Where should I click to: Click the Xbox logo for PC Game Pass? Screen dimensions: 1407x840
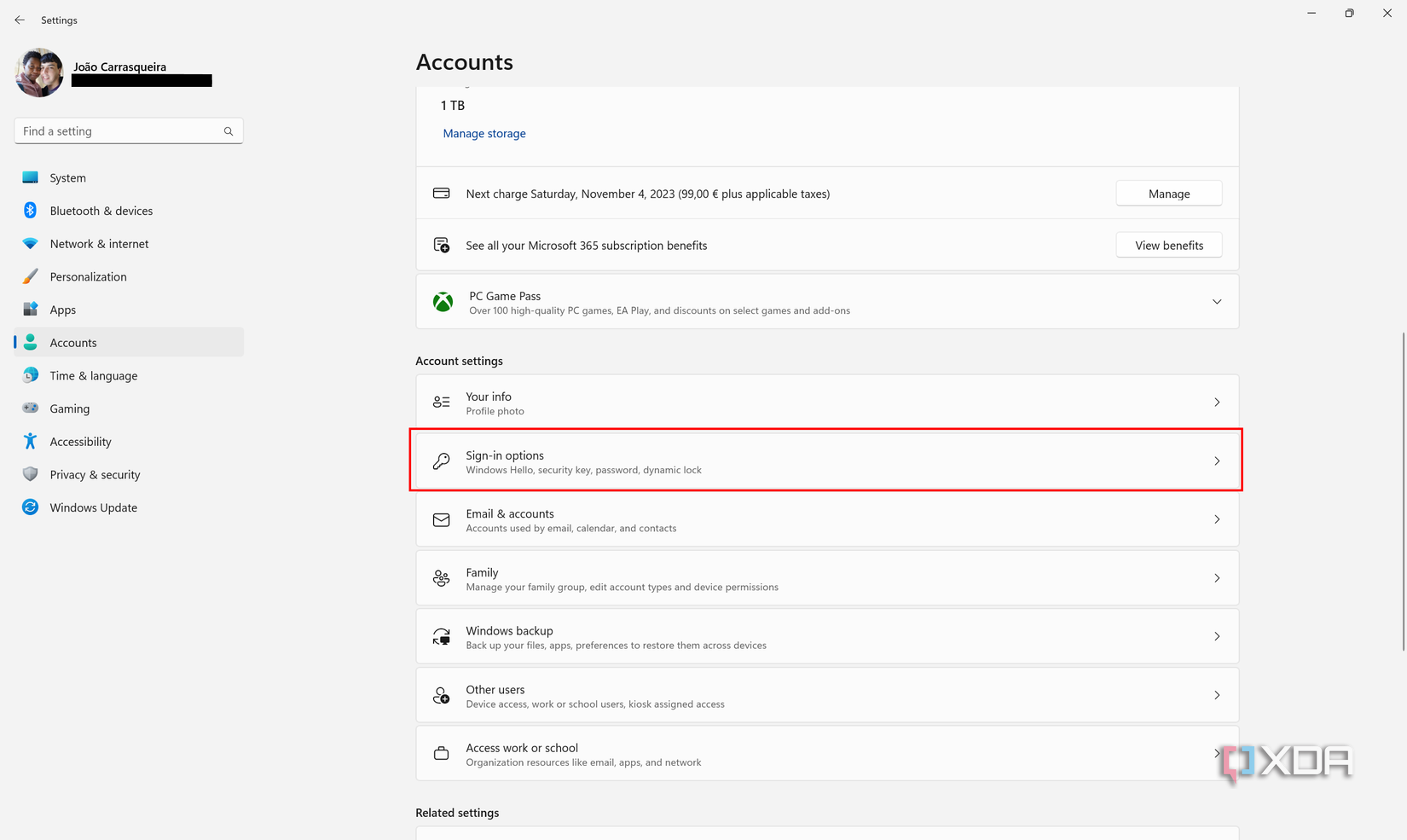point(443,302)
